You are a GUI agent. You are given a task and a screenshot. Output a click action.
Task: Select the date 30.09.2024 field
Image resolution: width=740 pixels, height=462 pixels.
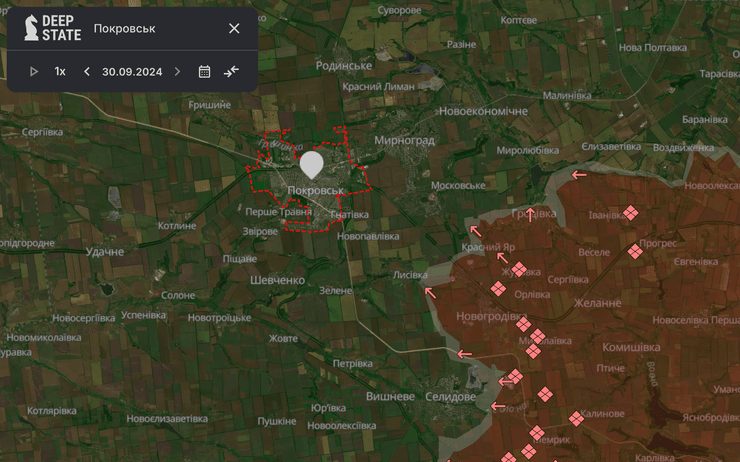[x=132, y=71]
